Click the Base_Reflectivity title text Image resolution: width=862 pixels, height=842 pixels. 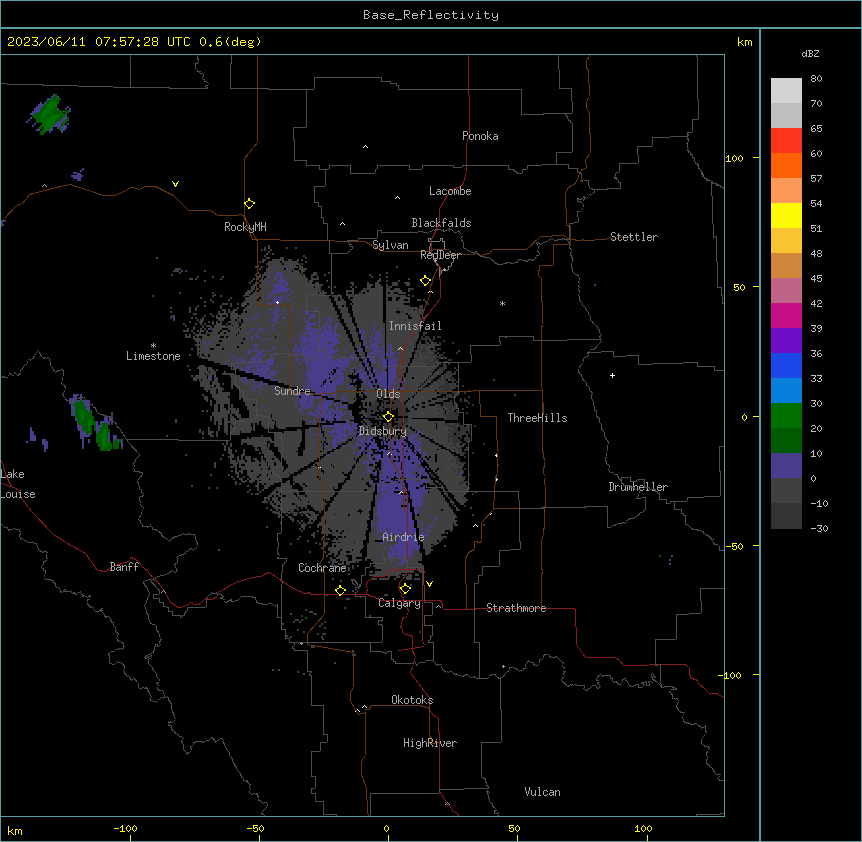[430, 15]
